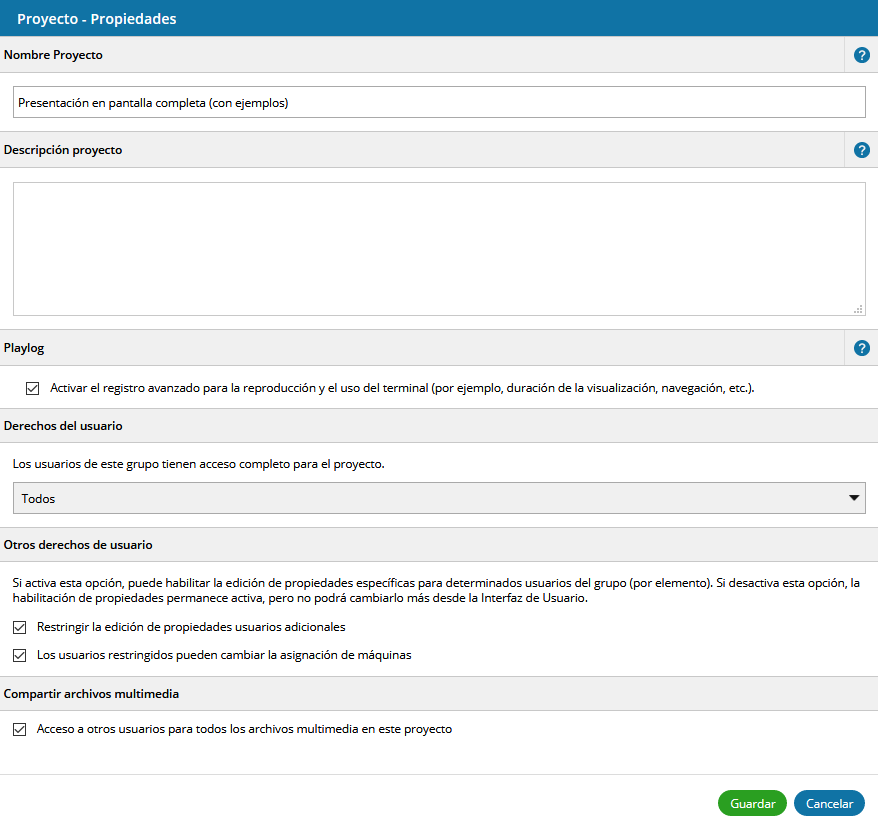Uncheck Restringir la edición de propiedades
The height and width of the screenshot is (826, 878).
tap(19, 627)
